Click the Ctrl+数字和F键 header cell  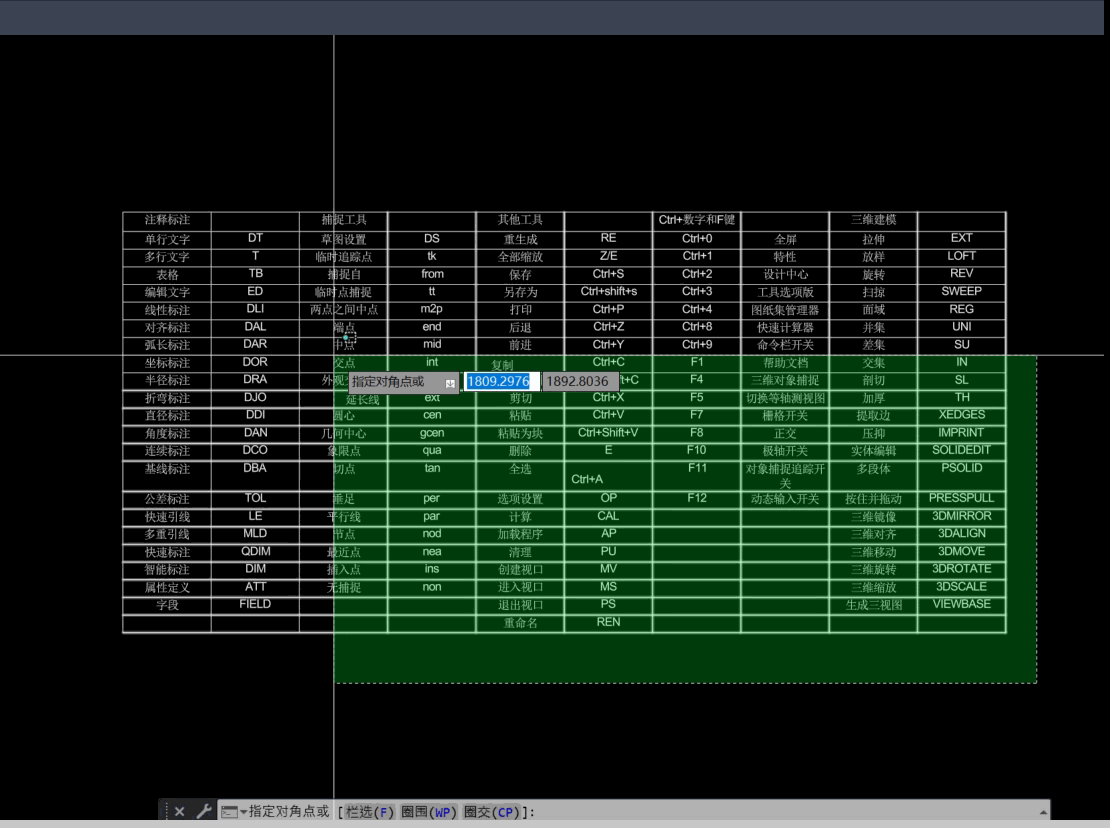(x=697, y=220)
